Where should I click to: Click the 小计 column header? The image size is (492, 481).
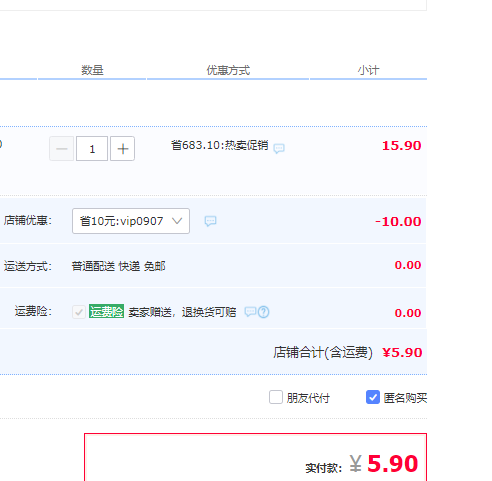[x=368, y=70]
